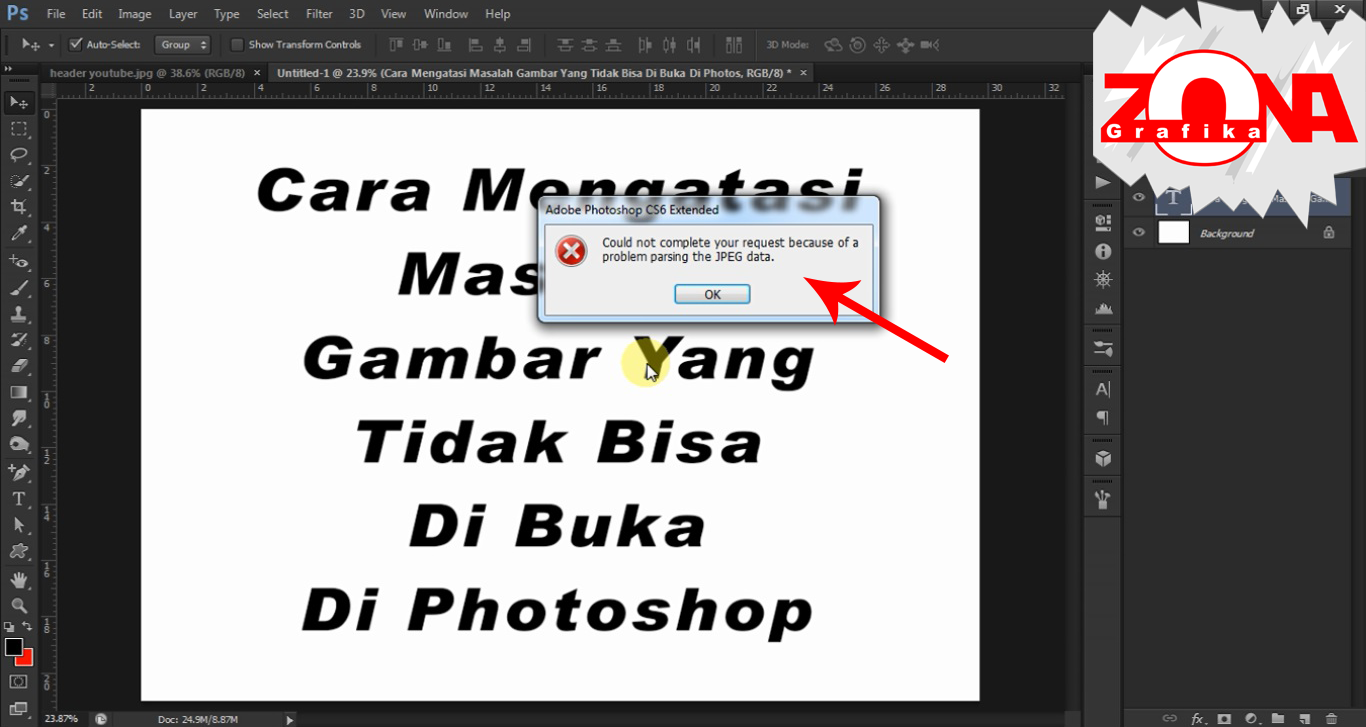The image size is (1366, 727).
Task: Select the Hand tool
Action: pos(19,579)
